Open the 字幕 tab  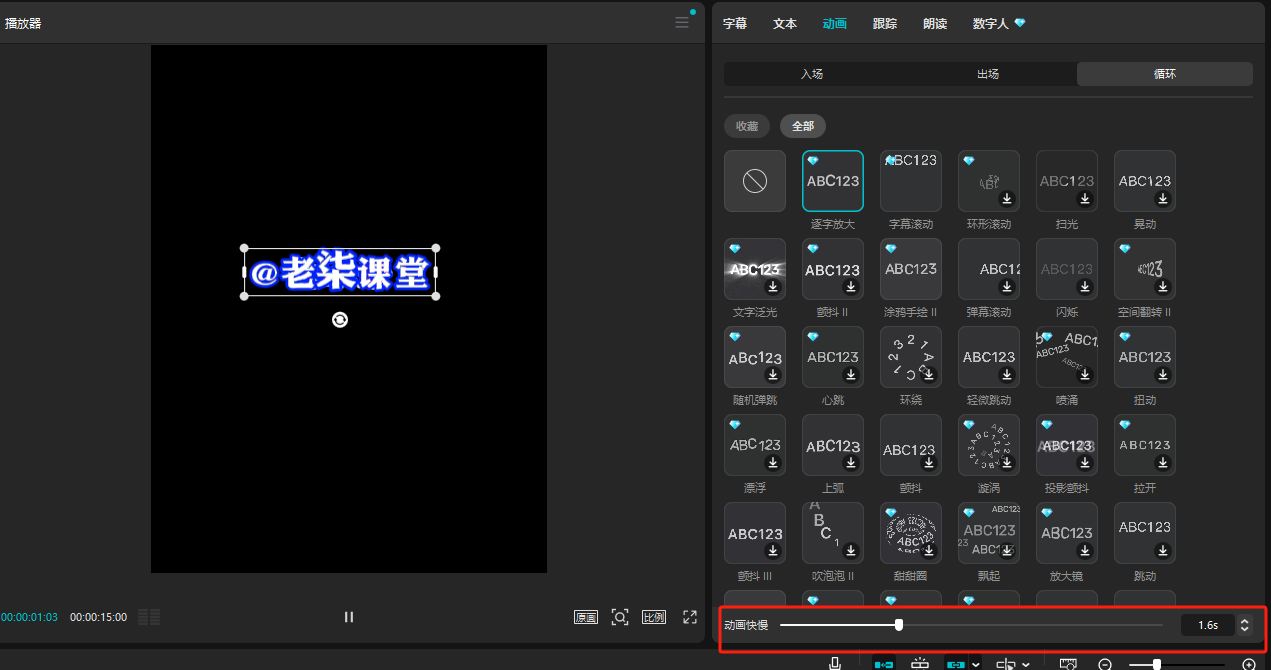(x=735, y=23)
